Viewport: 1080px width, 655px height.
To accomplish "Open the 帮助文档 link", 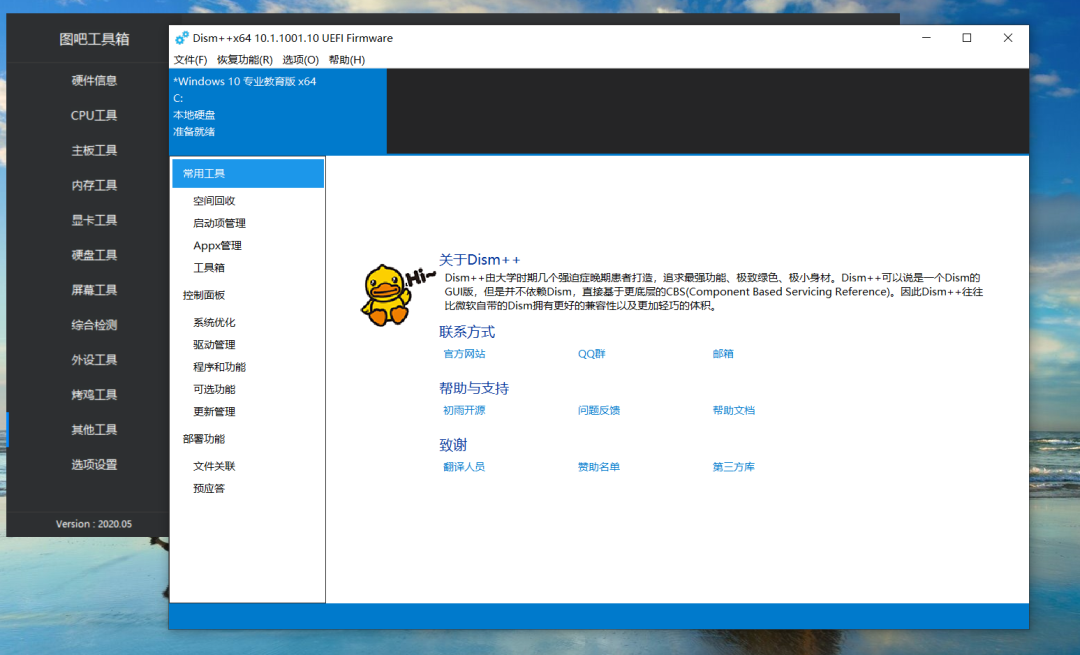I will 734,410.
